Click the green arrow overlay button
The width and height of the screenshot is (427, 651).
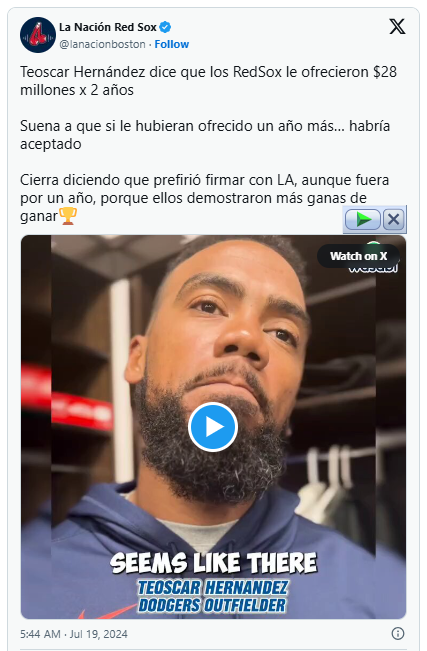pos(363,219)
